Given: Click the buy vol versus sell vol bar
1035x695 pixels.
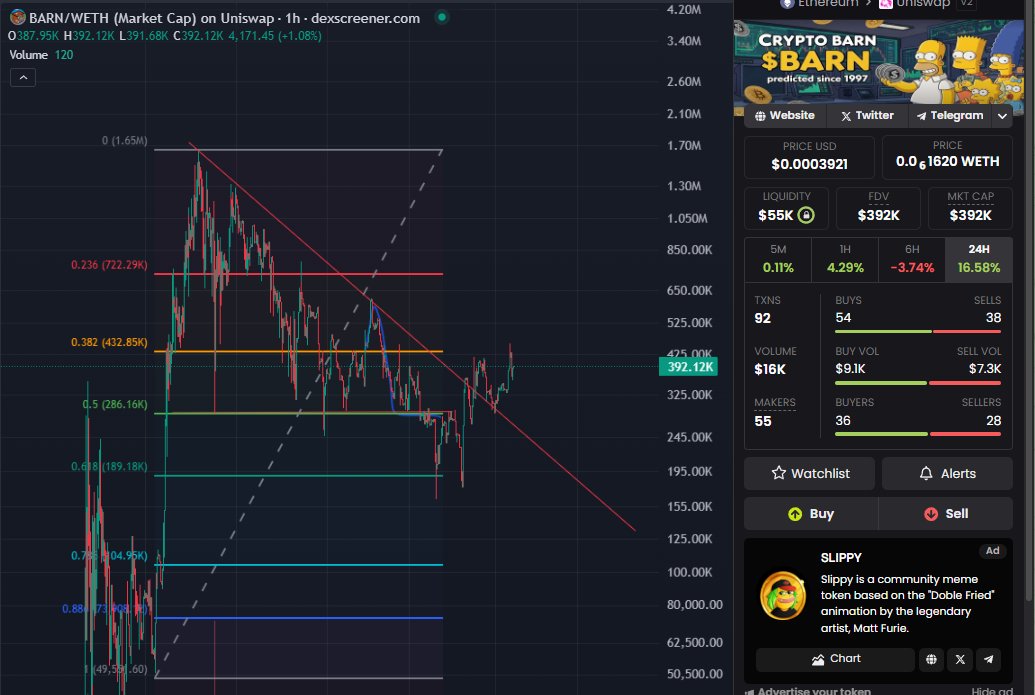Looking at the screenshot, I should coord(918,383).
